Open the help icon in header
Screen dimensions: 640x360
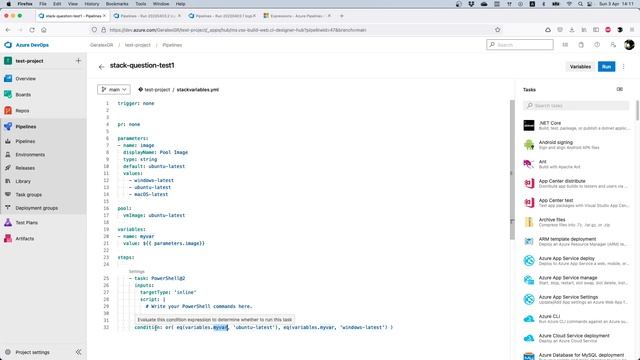point(597,45)
